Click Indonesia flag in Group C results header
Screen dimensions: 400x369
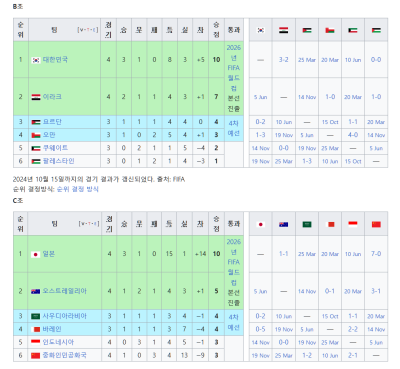click(353, 224)
